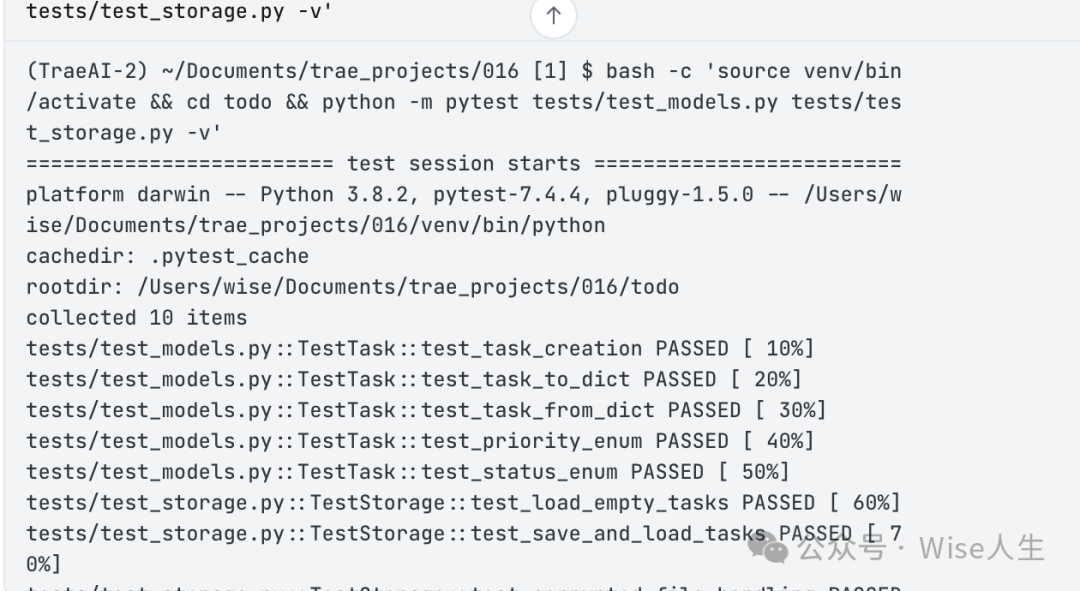Screen dimensions: 1080x591
Task: Click the up arrow scroll button
Action: [553, 16]
